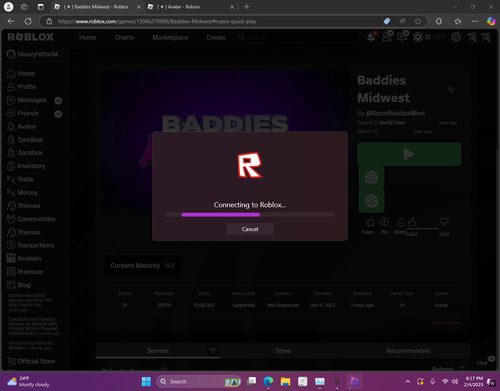This screenshot has width=500, height=391.
Task: Open Inventory in the left sidebar
Action: pos(26,166)
